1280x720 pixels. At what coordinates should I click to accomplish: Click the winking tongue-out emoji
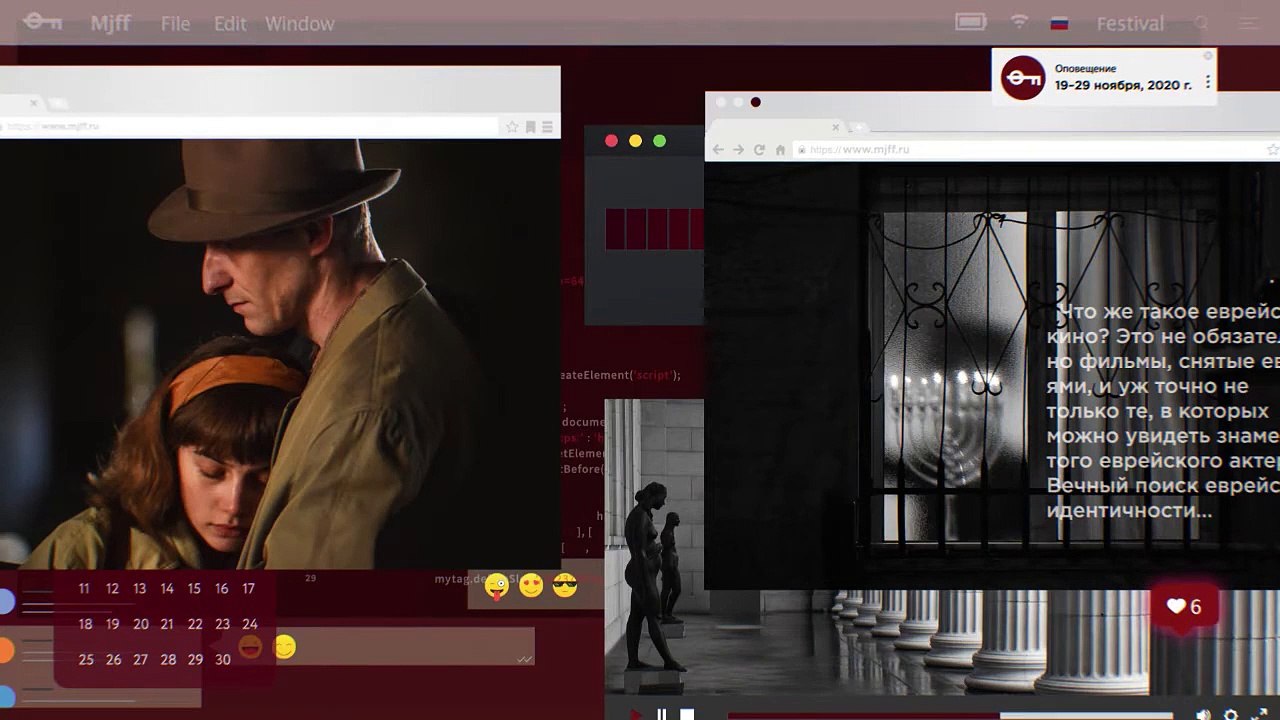pos(496,587)
